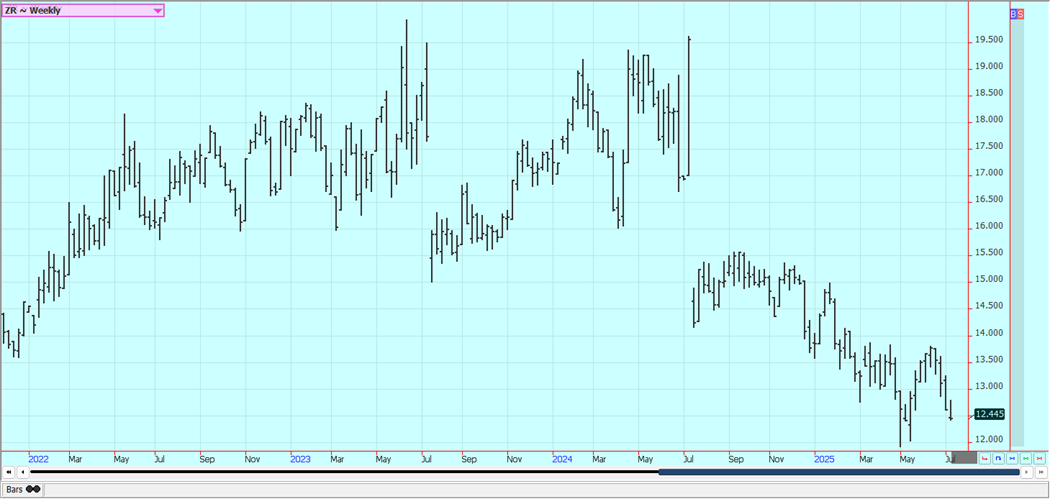This screenshot has width=1050, height=499.
Task: Click the dark blue horizontal scrollbar thumb
Action: (839, 472)
